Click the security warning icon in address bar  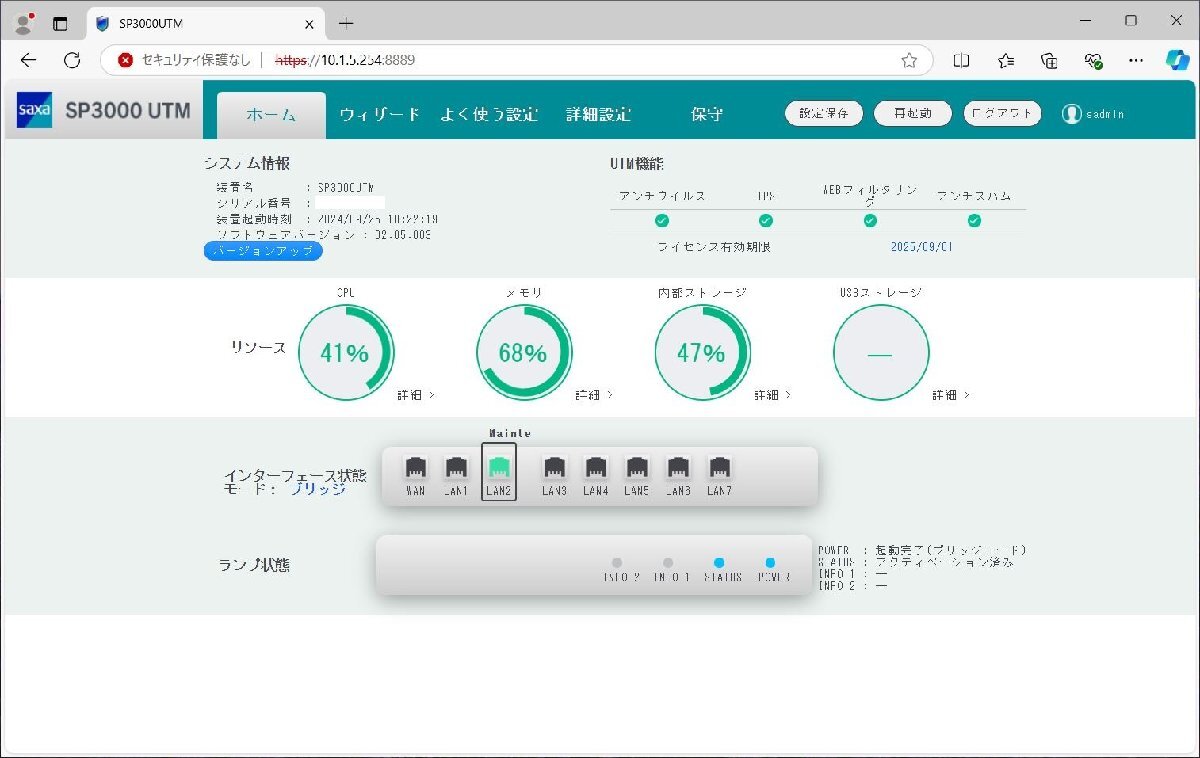click(x=124, y=60)
